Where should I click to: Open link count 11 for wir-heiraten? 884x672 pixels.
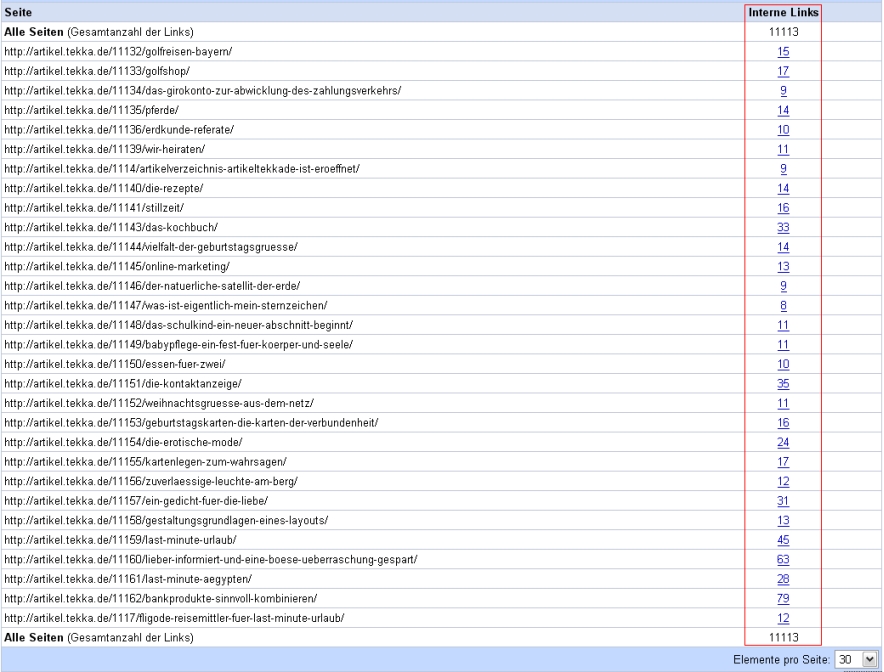tap(783, 149)
